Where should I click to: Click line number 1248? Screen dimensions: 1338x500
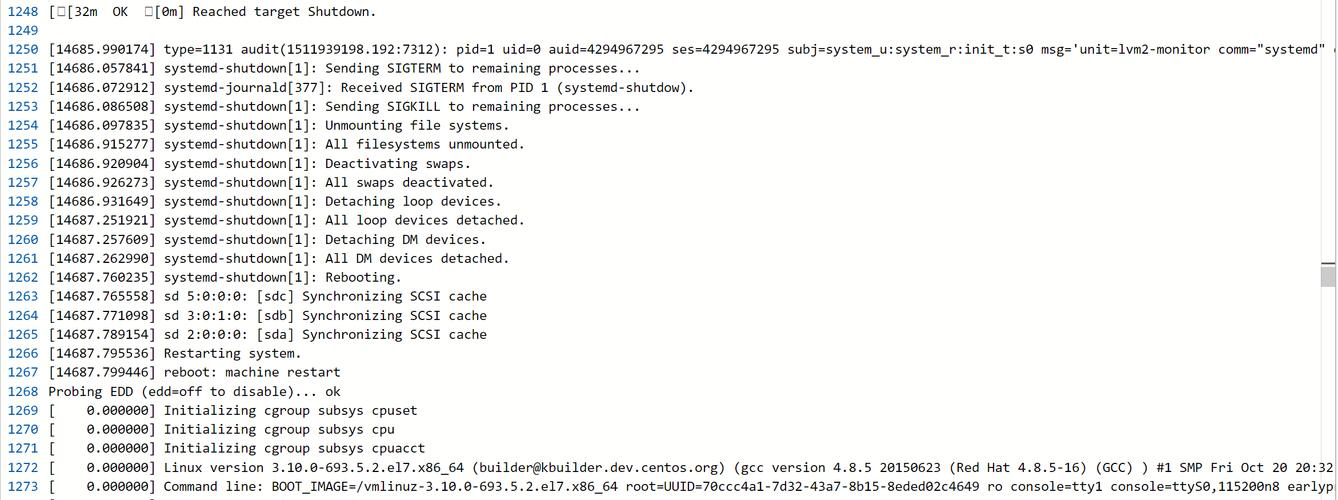(x=23, y=12)
